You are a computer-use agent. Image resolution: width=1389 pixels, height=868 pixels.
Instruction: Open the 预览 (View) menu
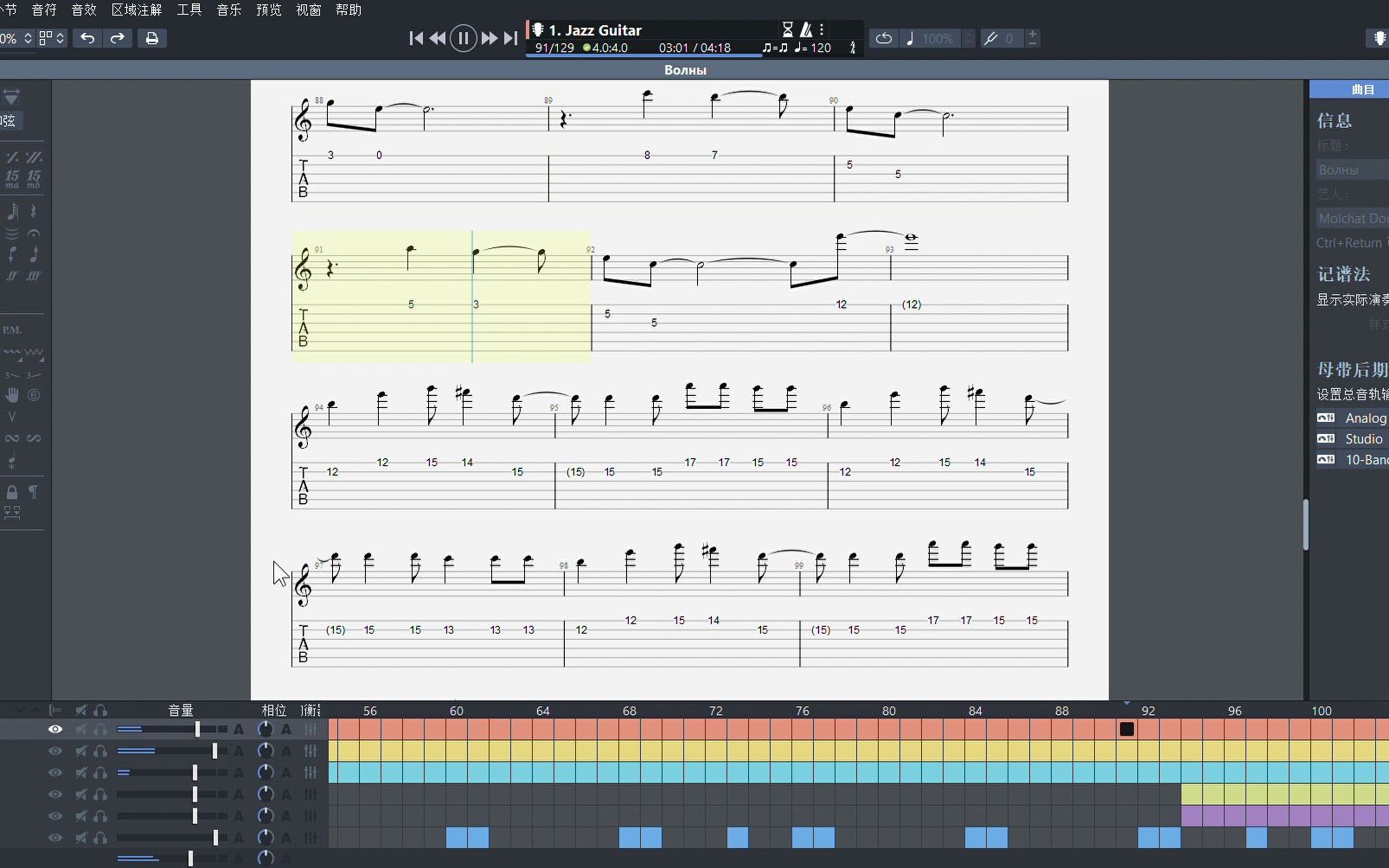pos(269,10)
